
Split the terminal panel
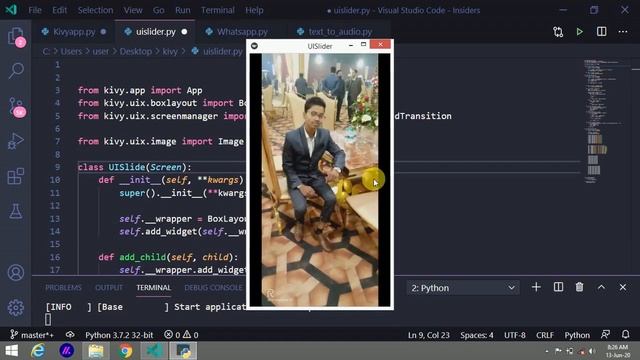point(558,287)
